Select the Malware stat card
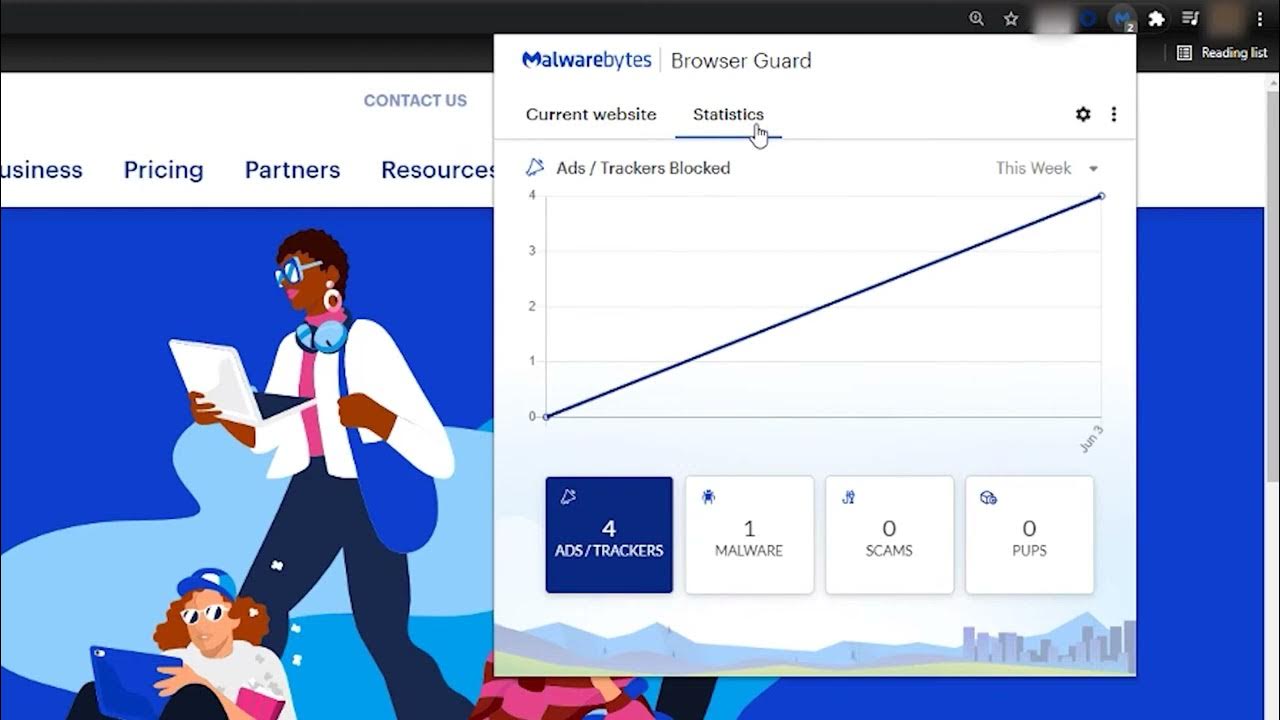This screenshot has width=1280, height=720. 749,535
